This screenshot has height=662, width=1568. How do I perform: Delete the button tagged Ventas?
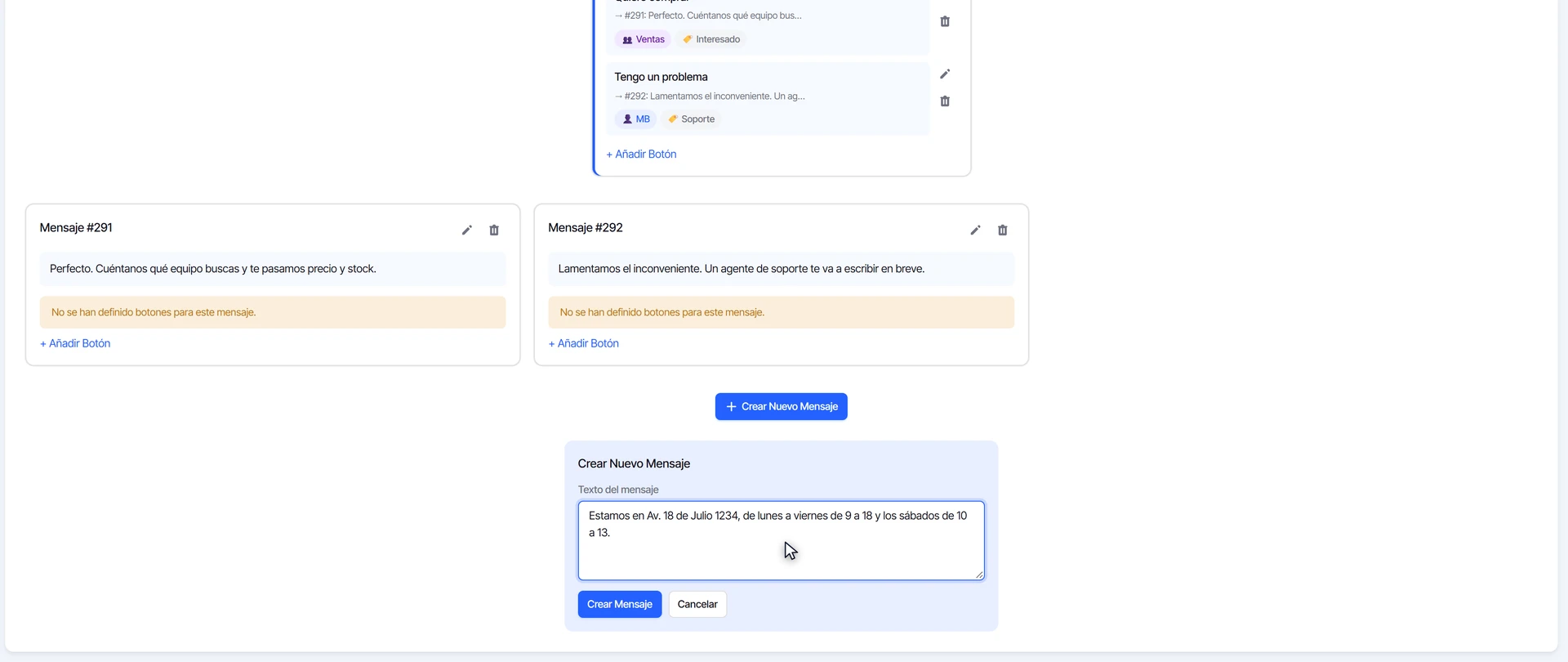point(945,21)
